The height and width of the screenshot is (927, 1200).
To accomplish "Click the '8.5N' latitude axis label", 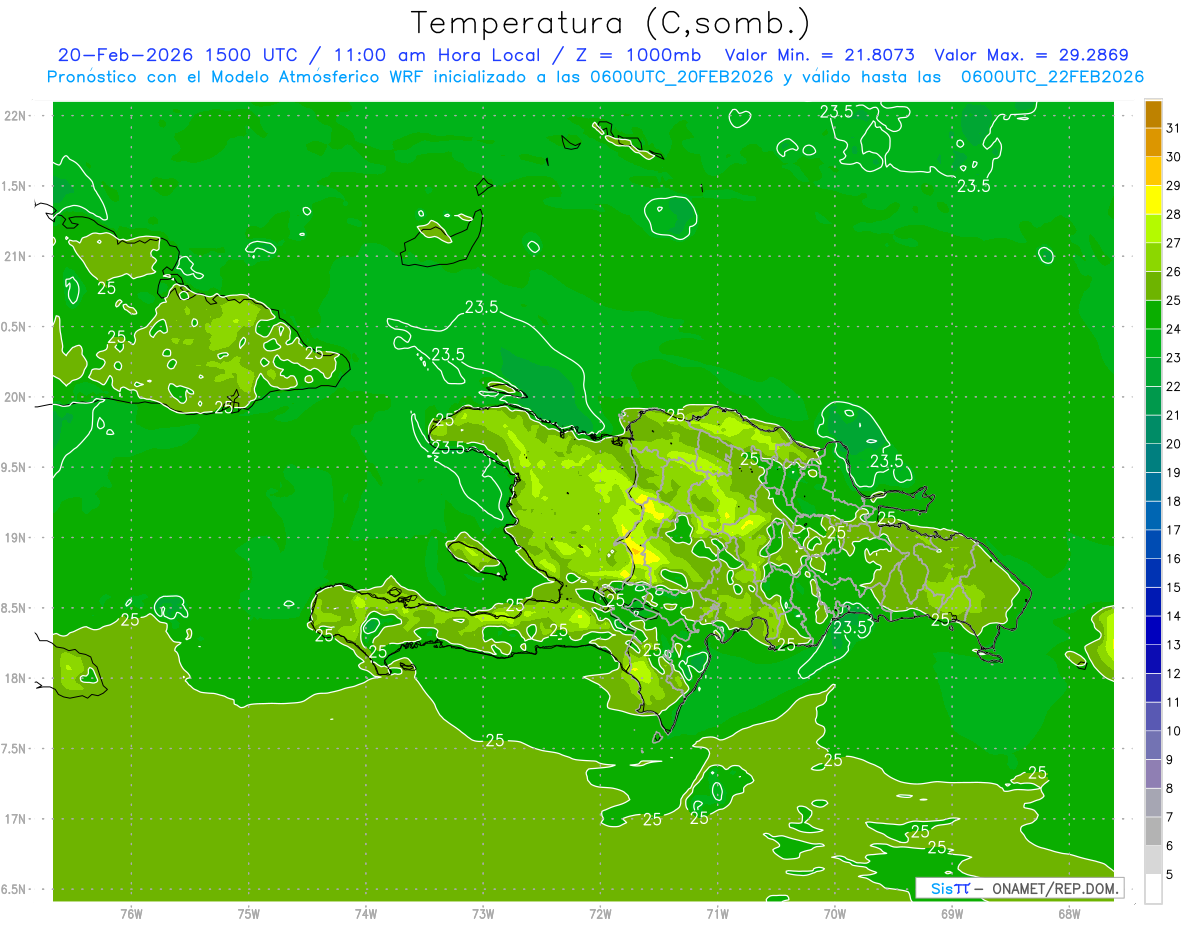I will (15, 609).
